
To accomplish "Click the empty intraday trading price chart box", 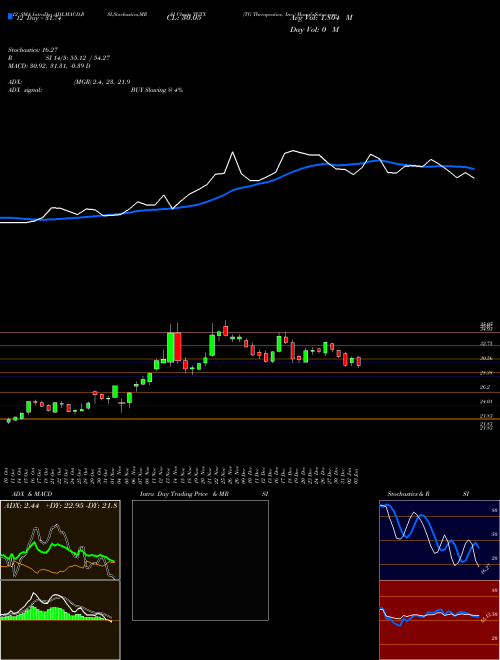I will click(200, 560).
